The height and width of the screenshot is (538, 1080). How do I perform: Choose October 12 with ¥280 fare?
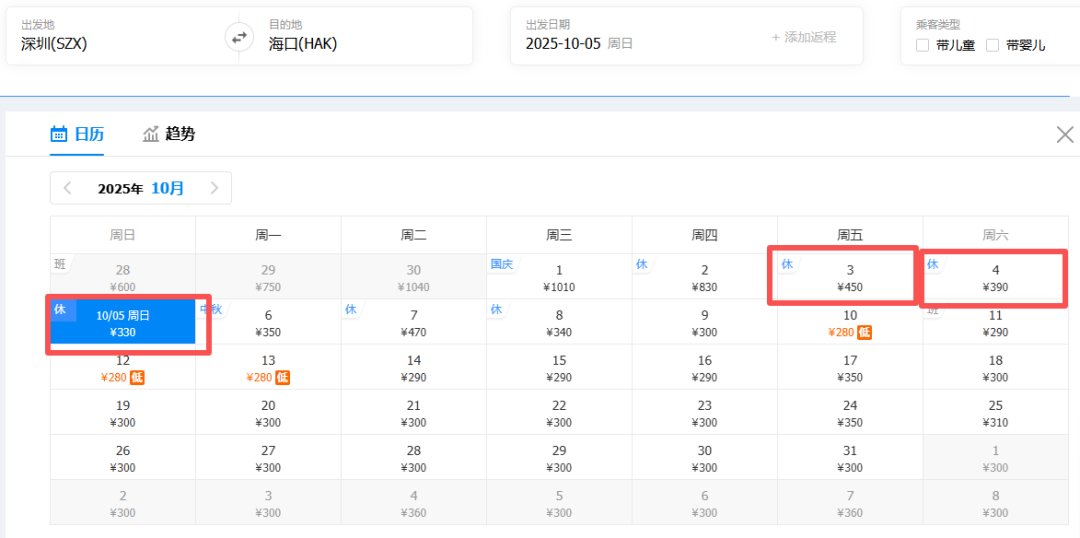(x=122, y=368)
